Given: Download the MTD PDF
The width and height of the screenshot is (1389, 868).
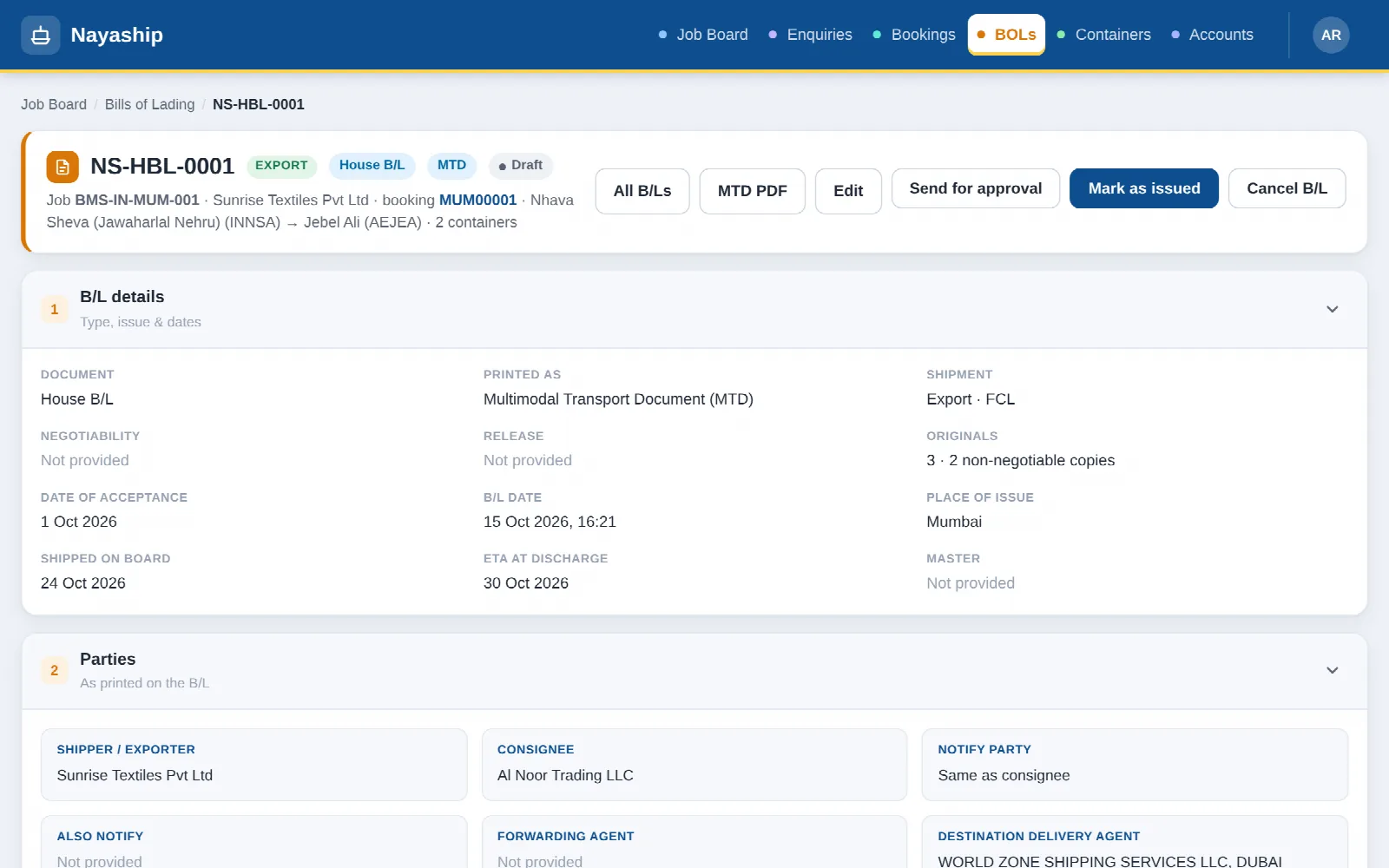Looking at the screenshot, I should point(753,191).
